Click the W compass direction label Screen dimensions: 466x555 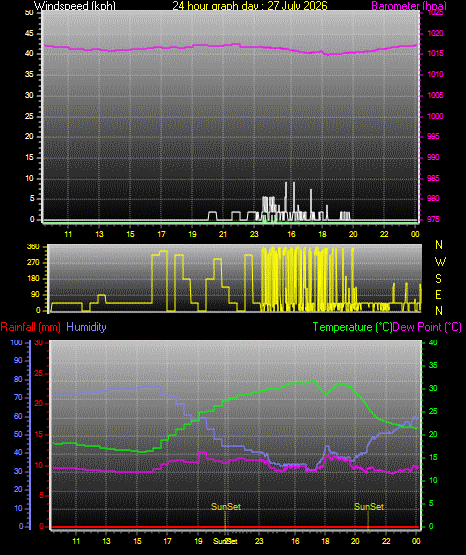click(x=440, y=262)
